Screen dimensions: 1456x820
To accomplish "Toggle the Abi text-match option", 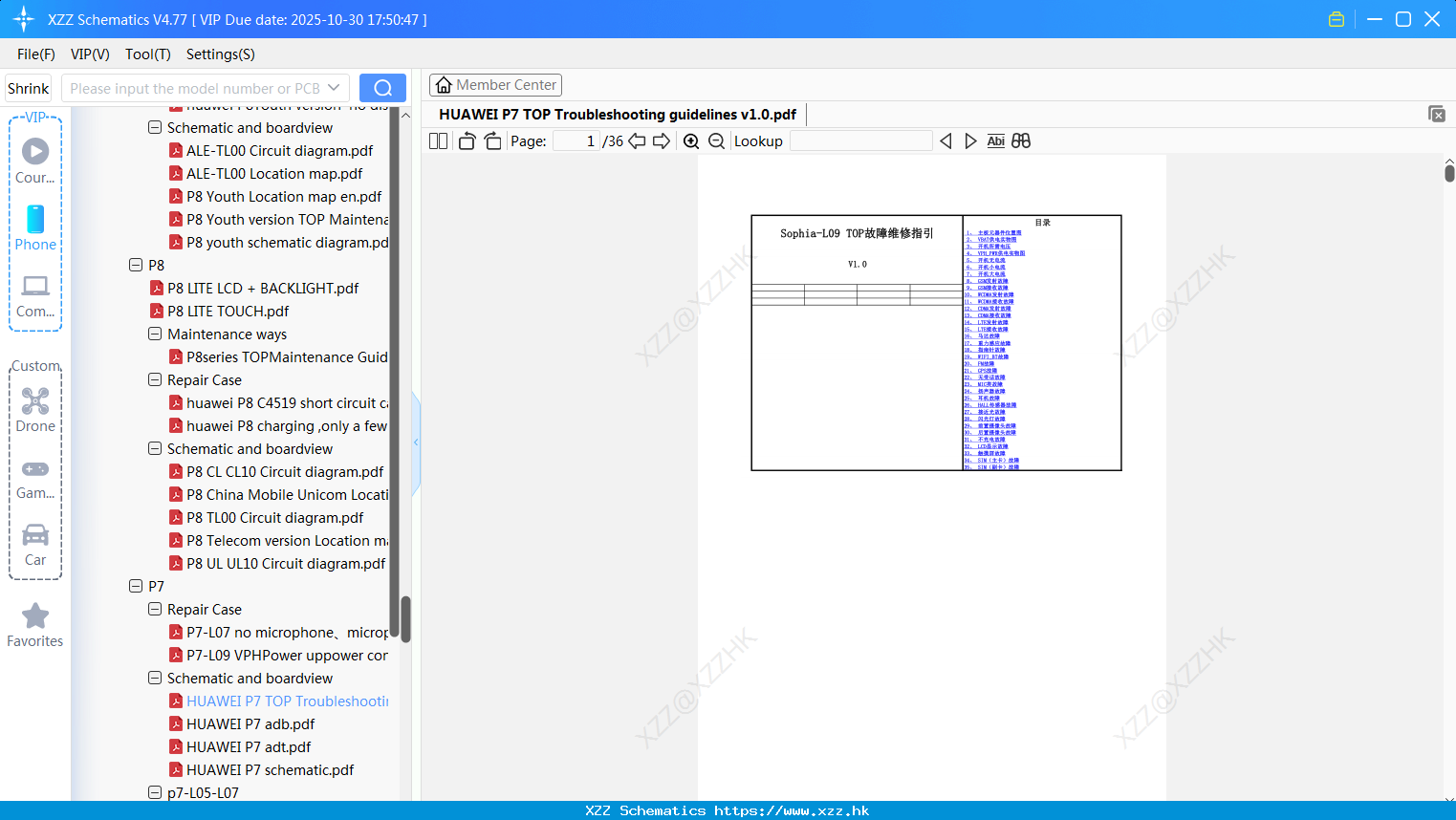I will point(995,141).
